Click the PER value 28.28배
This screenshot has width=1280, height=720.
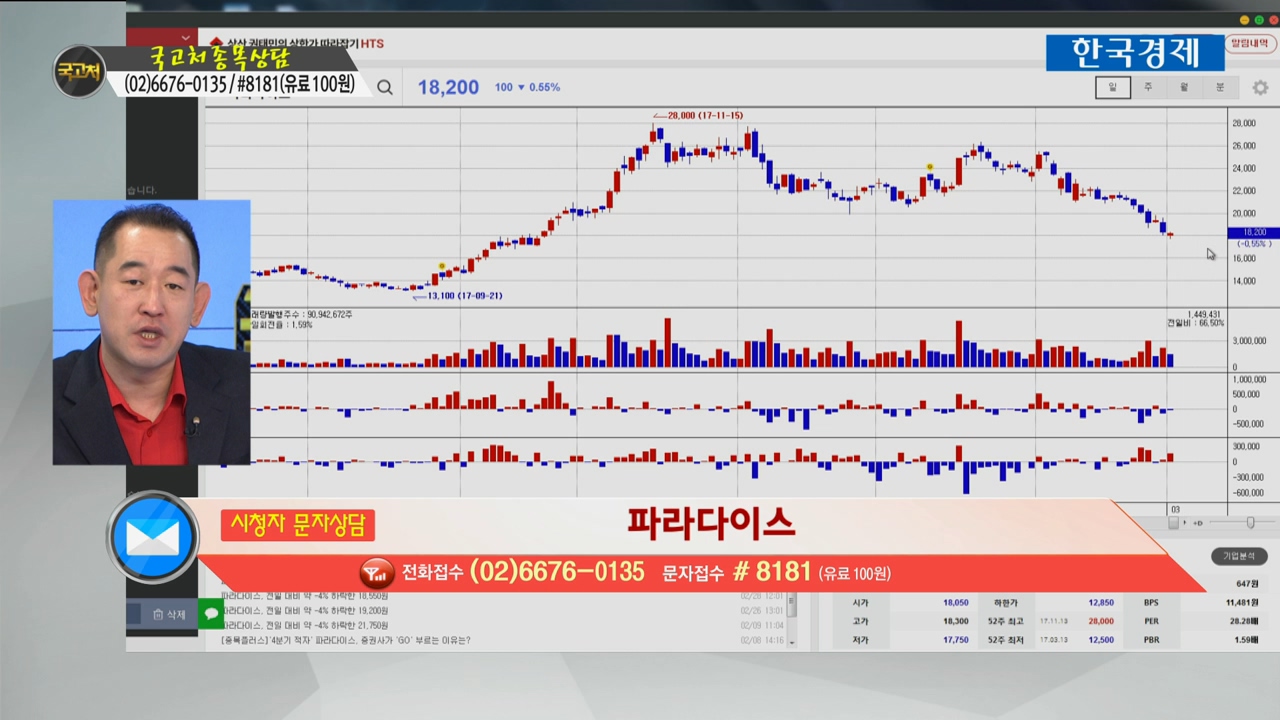click(1243, 621)
